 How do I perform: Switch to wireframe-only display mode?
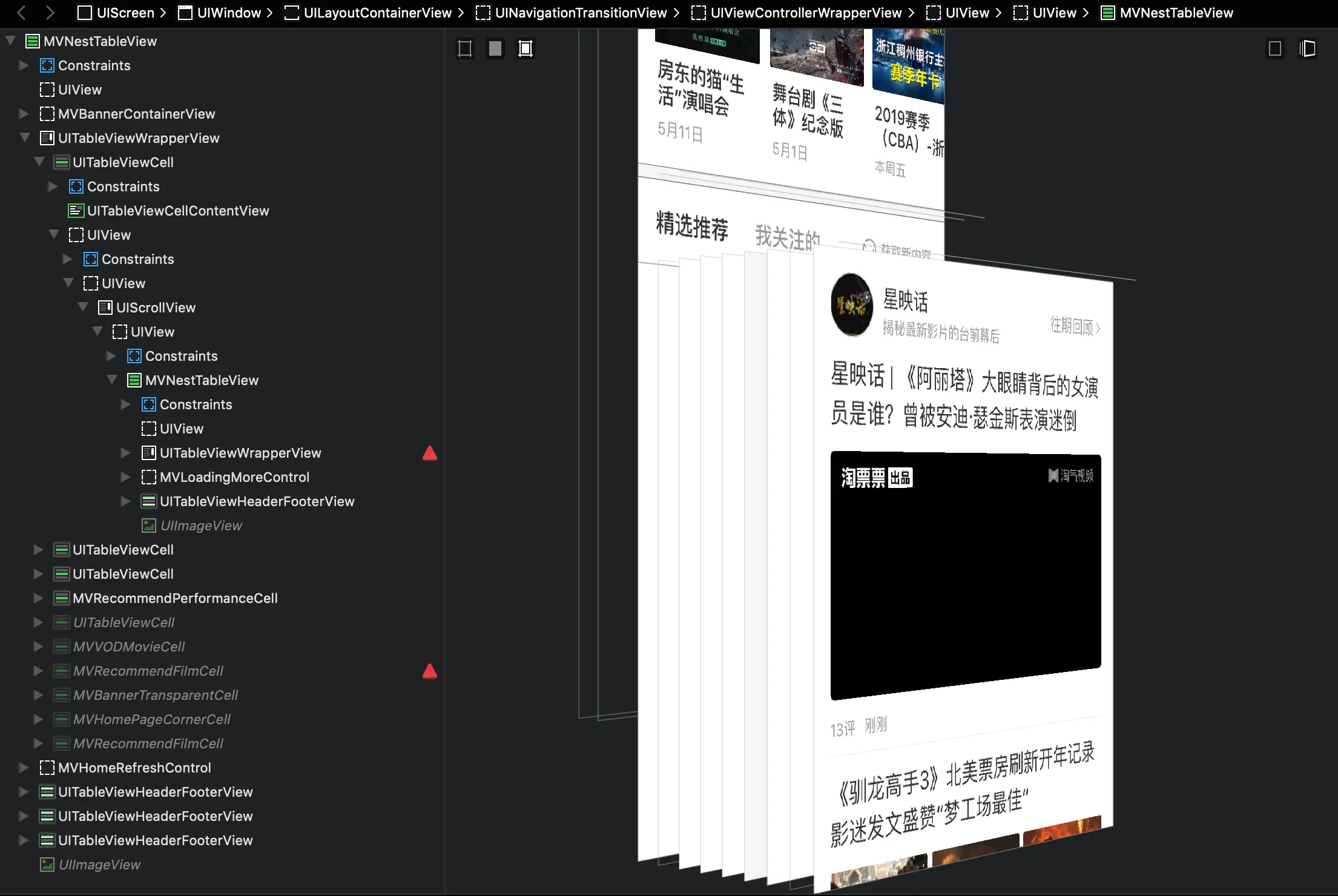click(465, 48)
